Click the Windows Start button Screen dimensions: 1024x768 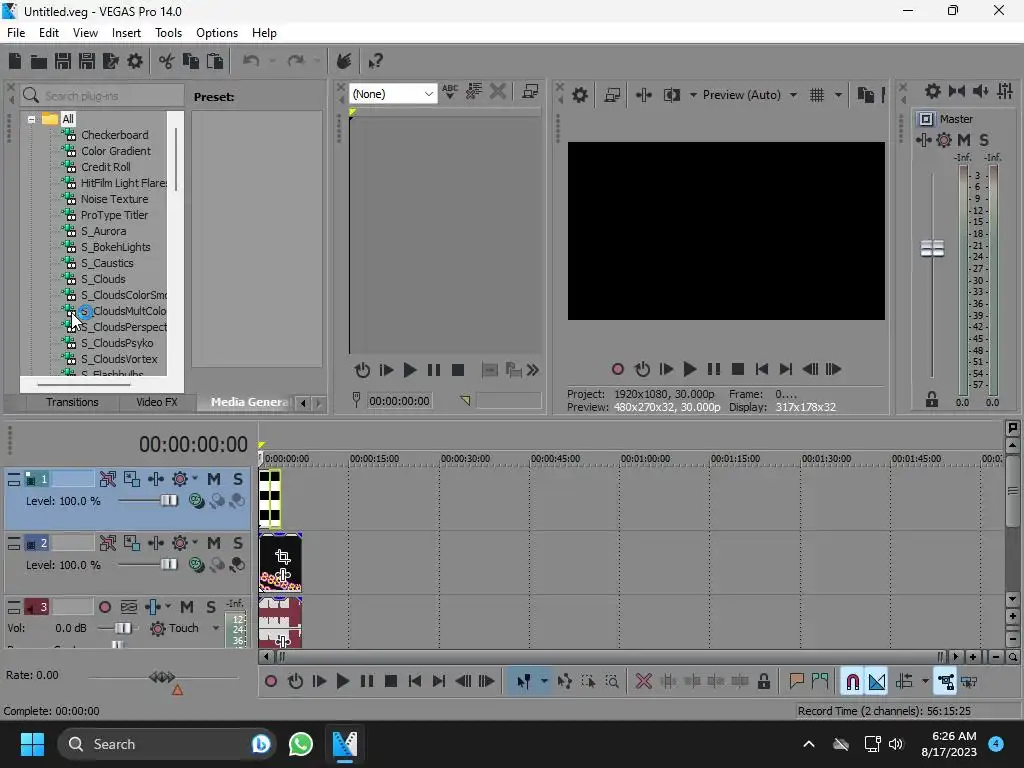click(x=33, y=744)
